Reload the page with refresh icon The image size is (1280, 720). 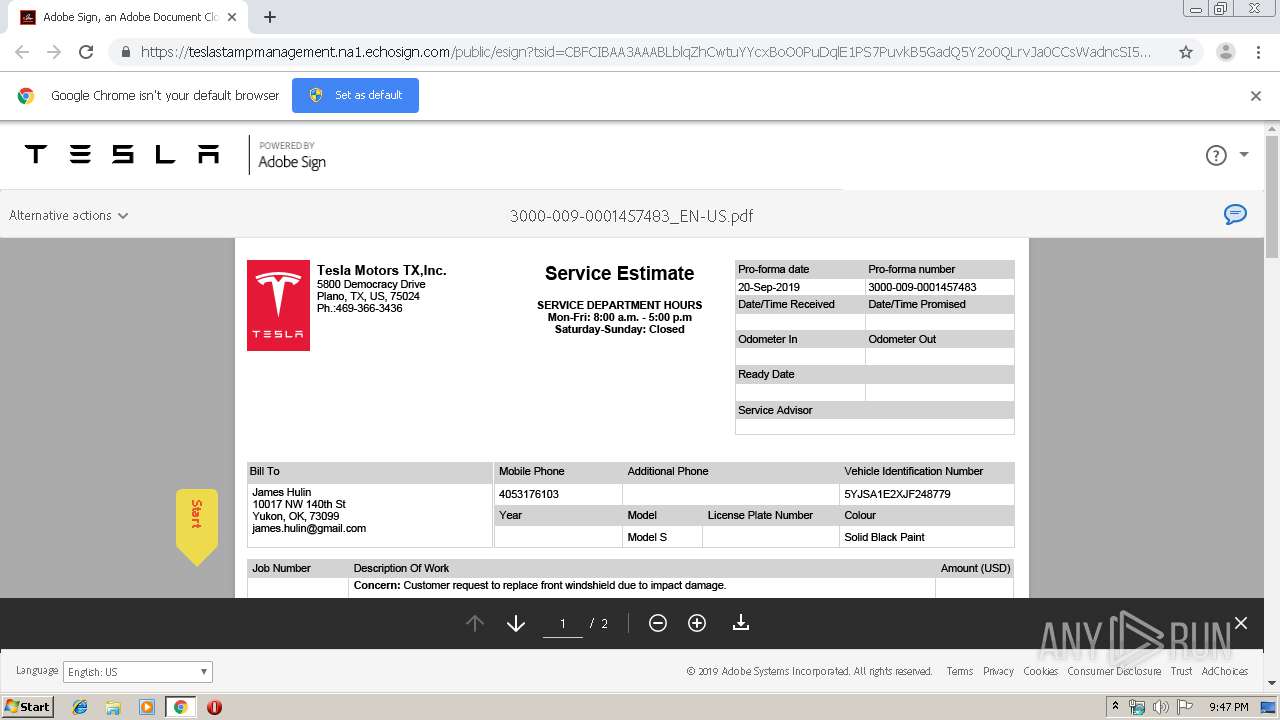coord(86,52)
